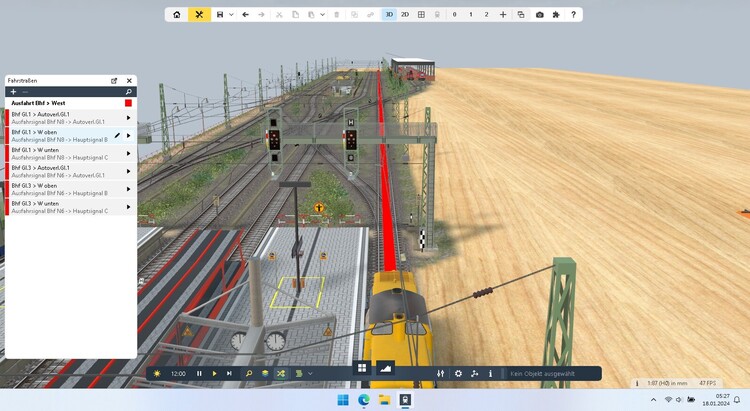Save the layout via the floppy disk icon
This screenshot has height=411, width=750.
pyautogui.click(x=220, y=15)
